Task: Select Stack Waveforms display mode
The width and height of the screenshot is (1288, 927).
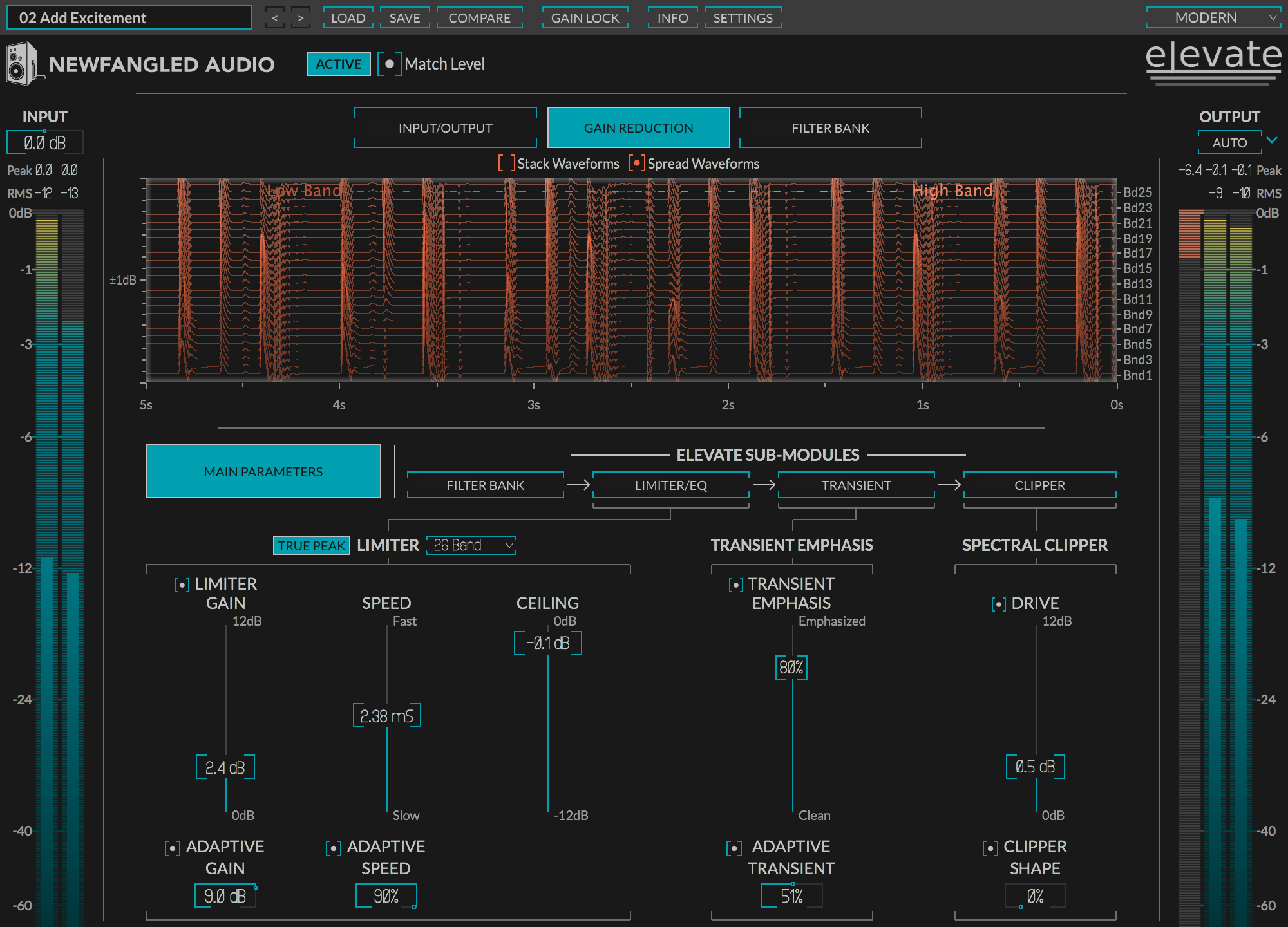Action: tap(506, 164)
